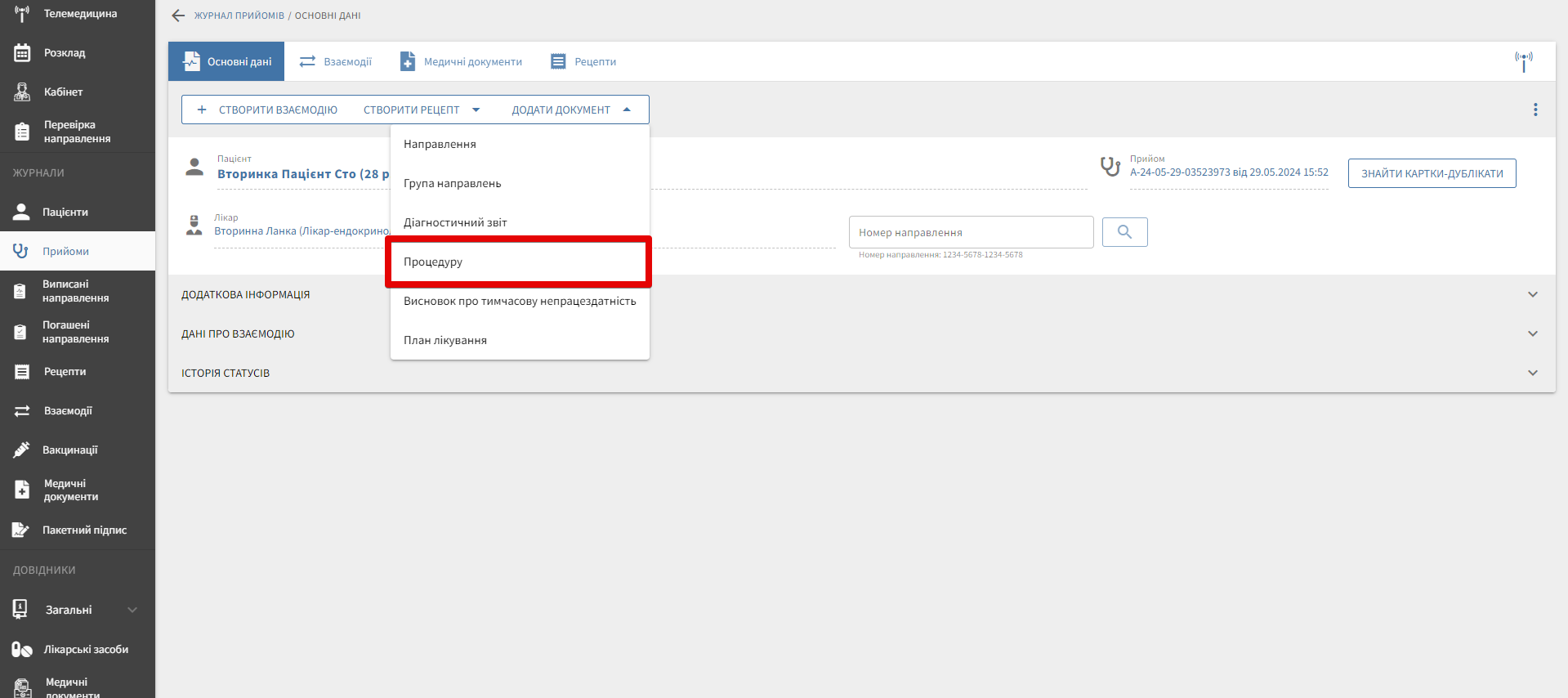Viewport: 1568px width, 698px height.
Task: Open Пакетний підпис in sidebar
Action: click(84, 530)
